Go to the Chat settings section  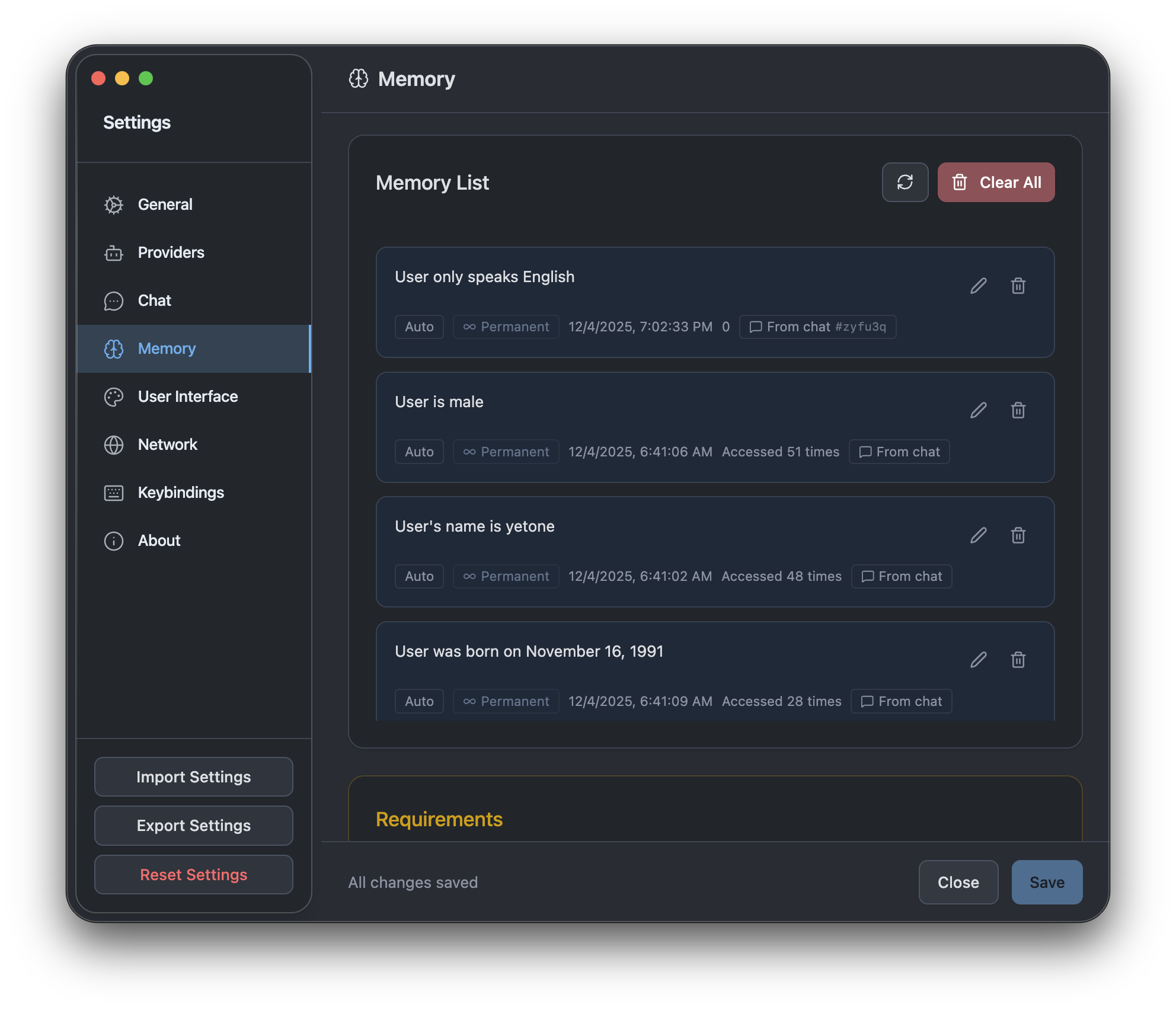click(154, 301)
